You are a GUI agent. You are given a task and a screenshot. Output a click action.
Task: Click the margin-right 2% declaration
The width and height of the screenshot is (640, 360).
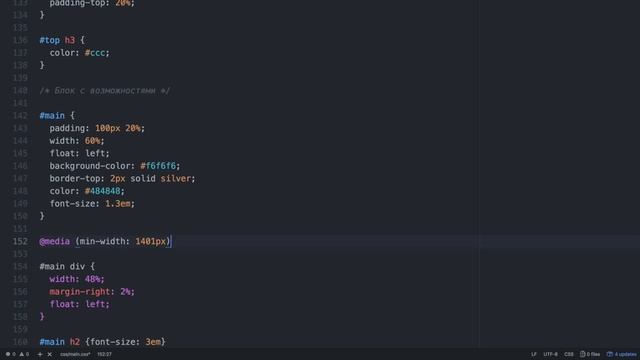(92, 291)
